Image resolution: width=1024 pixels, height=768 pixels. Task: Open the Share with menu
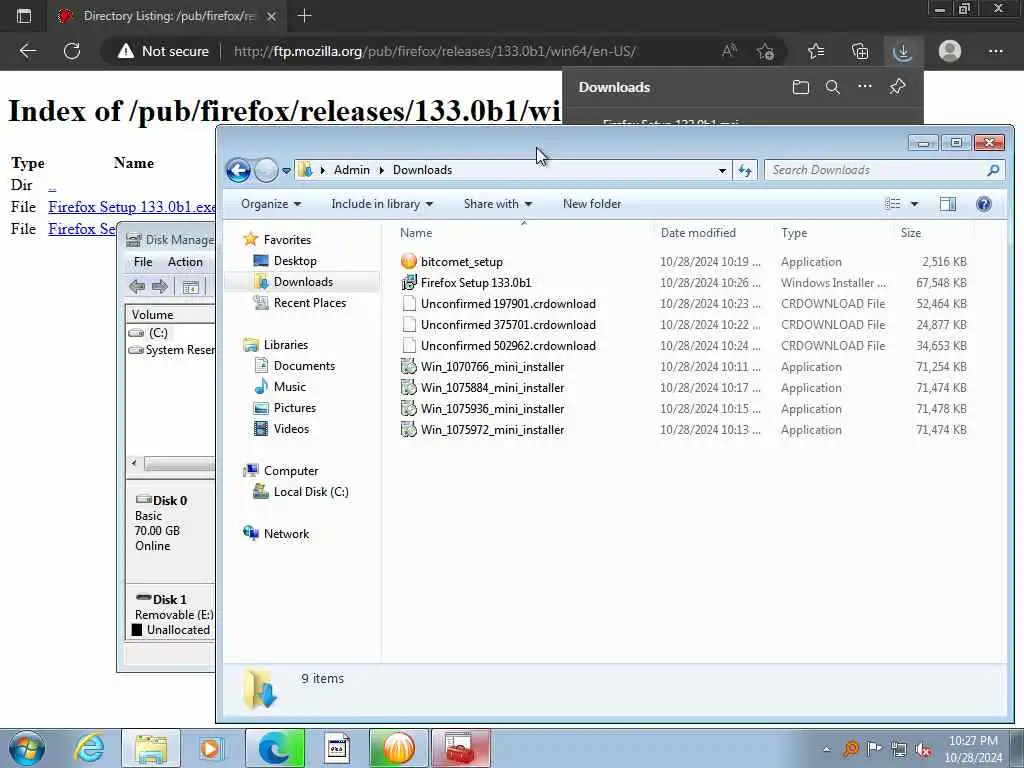pos(498,204)
